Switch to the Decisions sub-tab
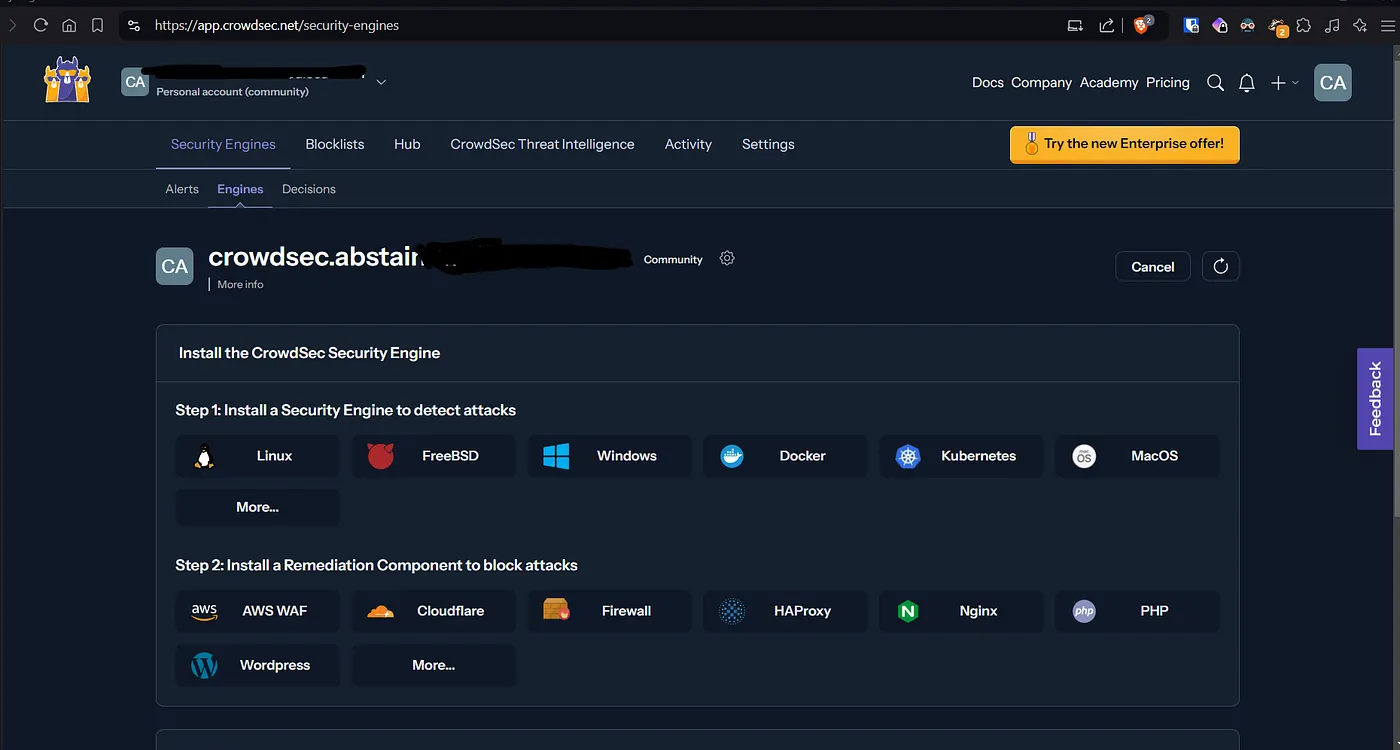The width and height of the screenshot is (1400, 750). pos(309,189)
